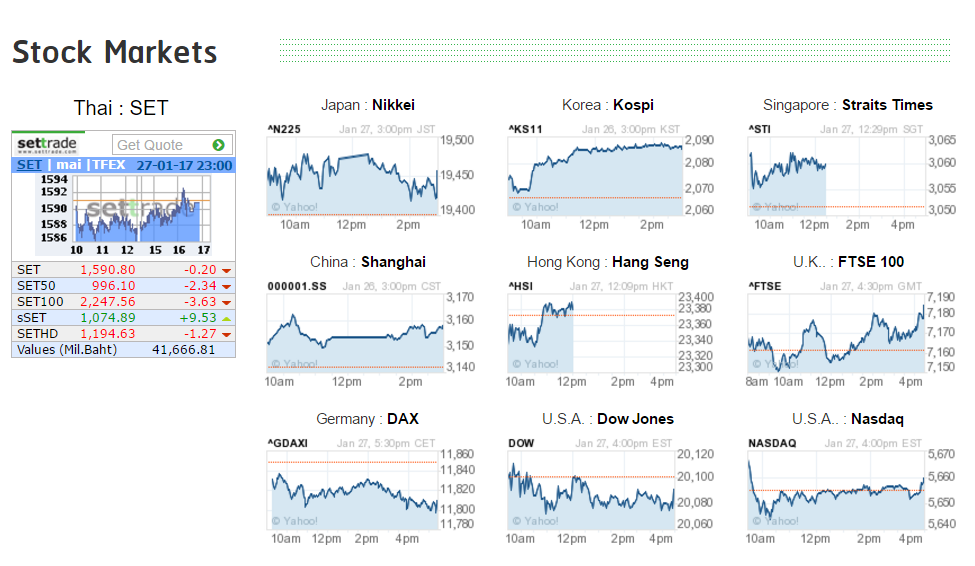Switch to the TFEX tab
This screenshot has height=566, width=975.
coord(108,165)
